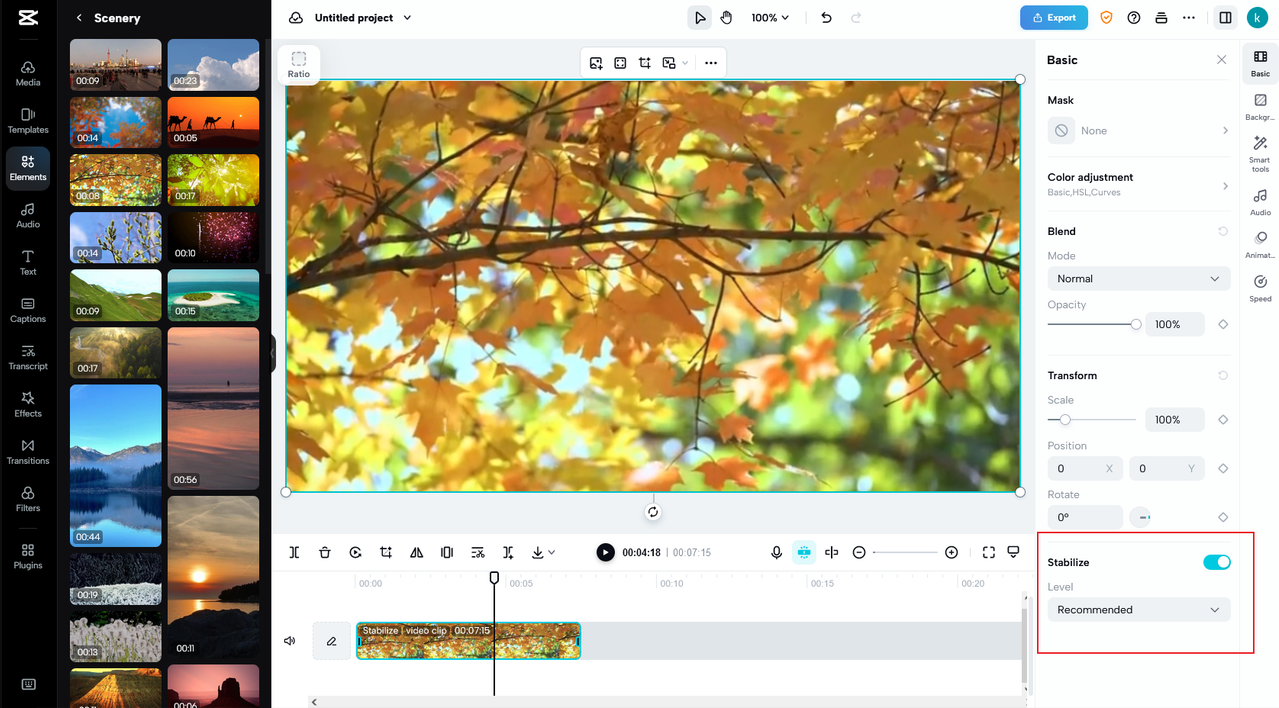
Task: Undo the last action
Action: (x=826, y=18)
